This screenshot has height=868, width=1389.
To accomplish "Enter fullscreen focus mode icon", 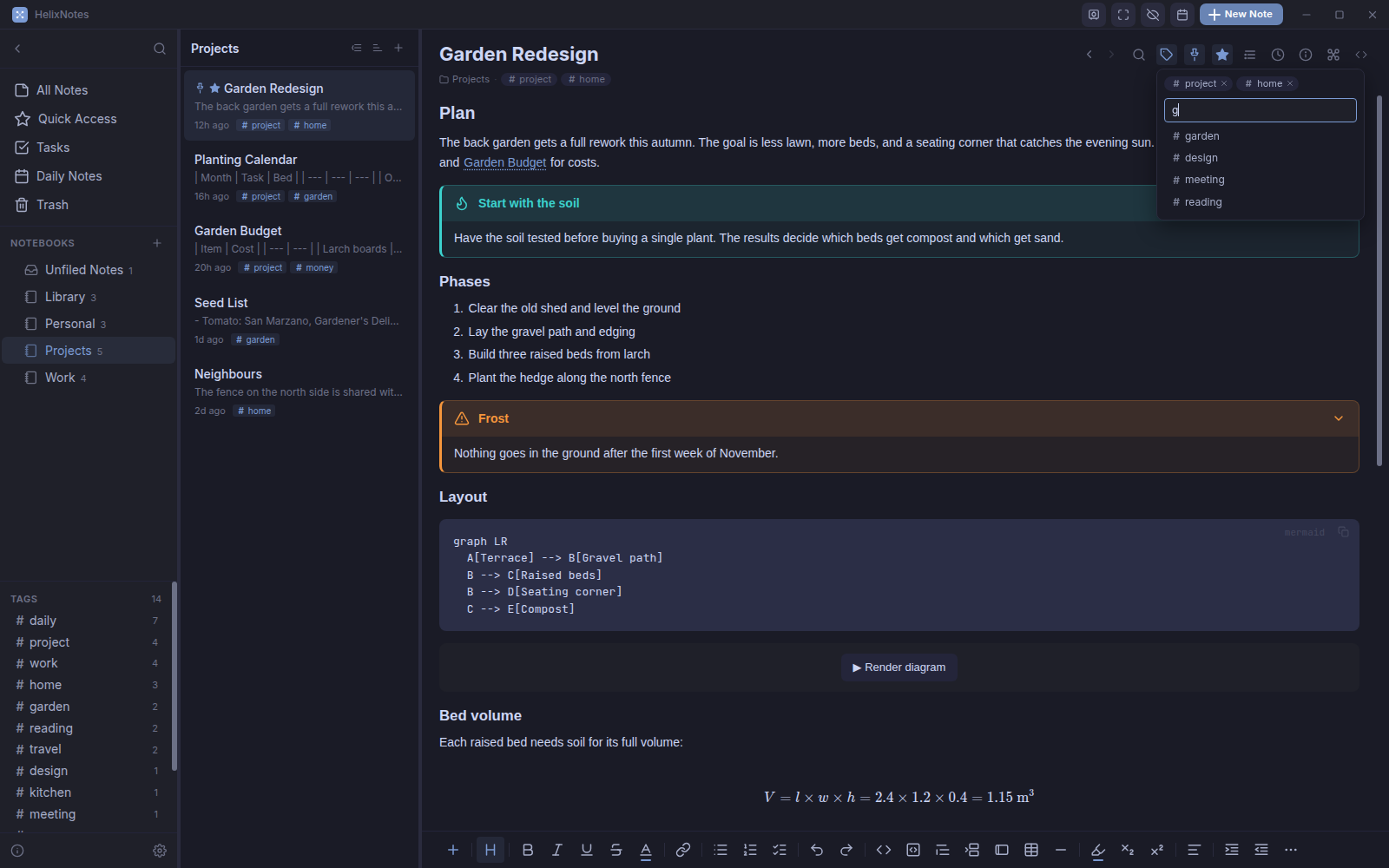I will 1123,15.
